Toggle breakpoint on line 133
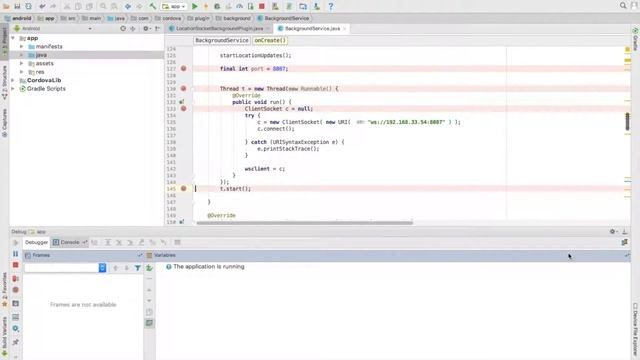This screenshot has height=360, width=640. [x=183, y=109]
